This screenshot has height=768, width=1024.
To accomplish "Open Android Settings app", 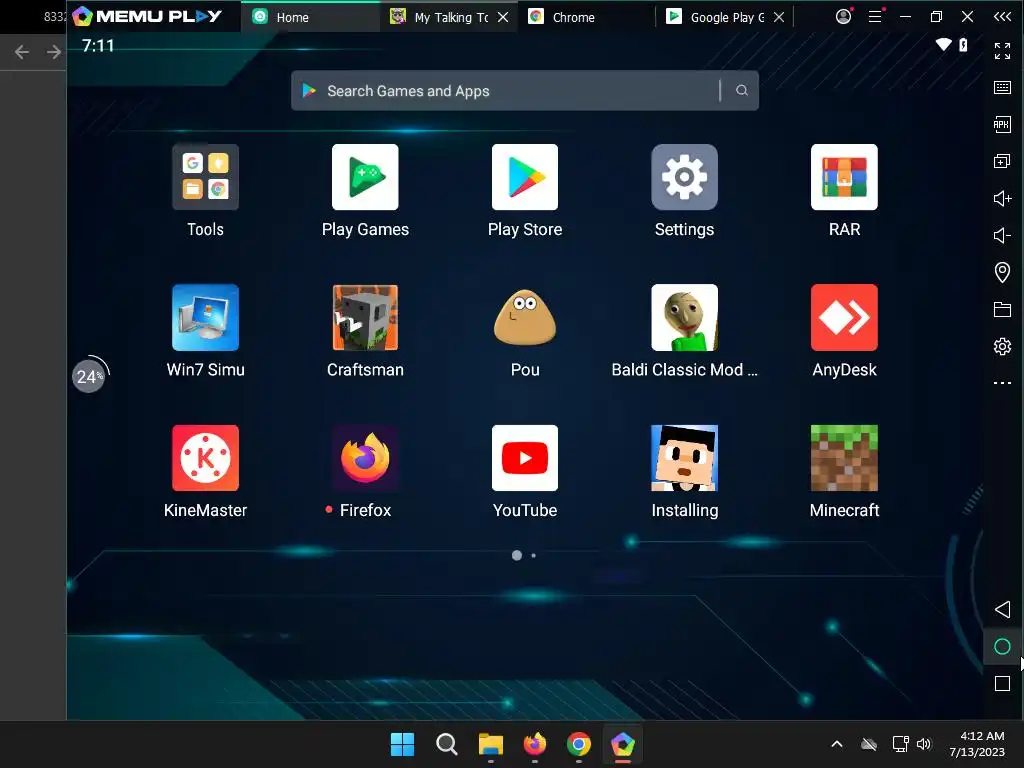I will pyautogui.click(x=684, y=177).
